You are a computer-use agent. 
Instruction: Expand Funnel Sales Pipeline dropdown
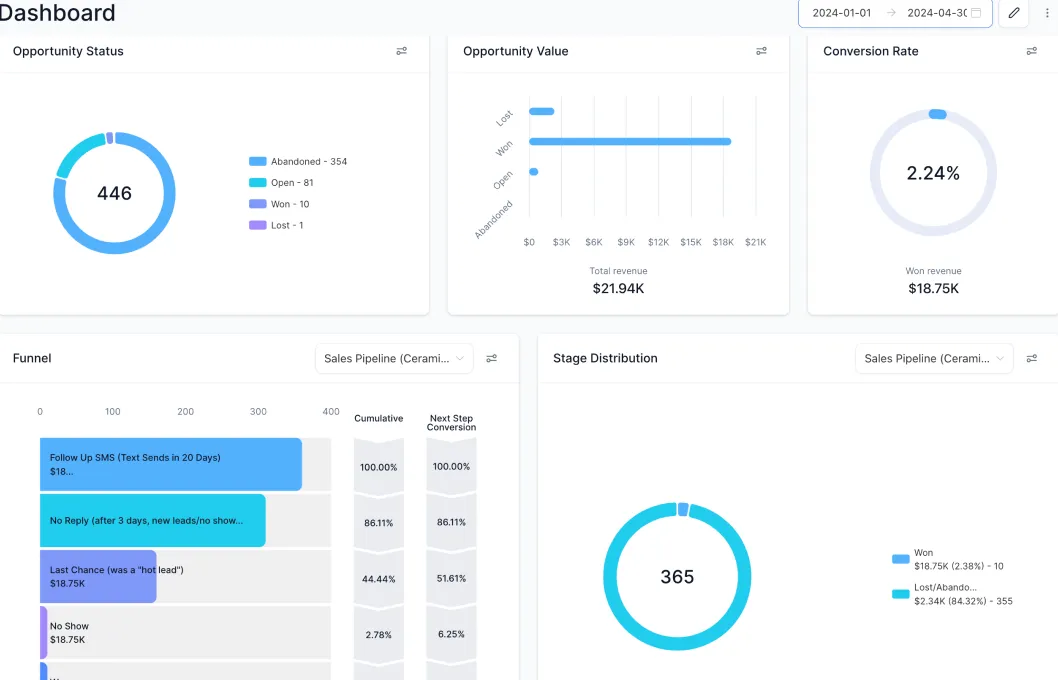click(394, 358)
